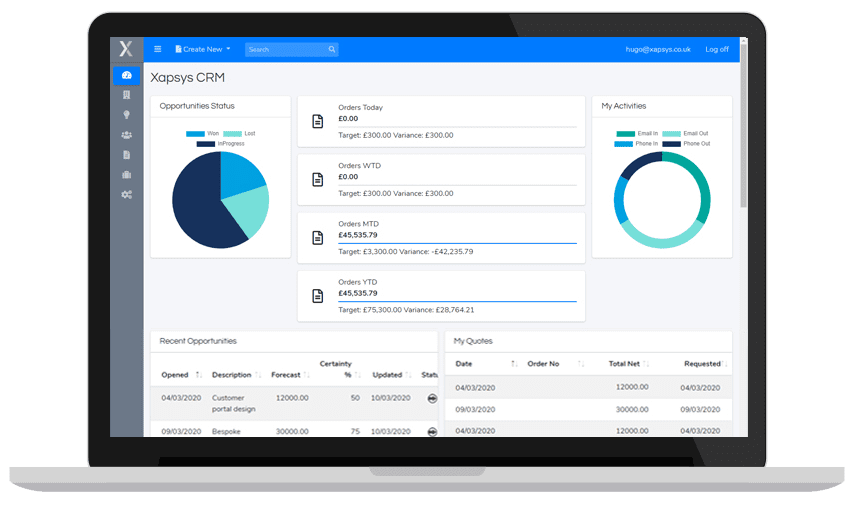The image size is (857, 505).
Task: Click the My Quotes panel heading
Action: point(473,341)
